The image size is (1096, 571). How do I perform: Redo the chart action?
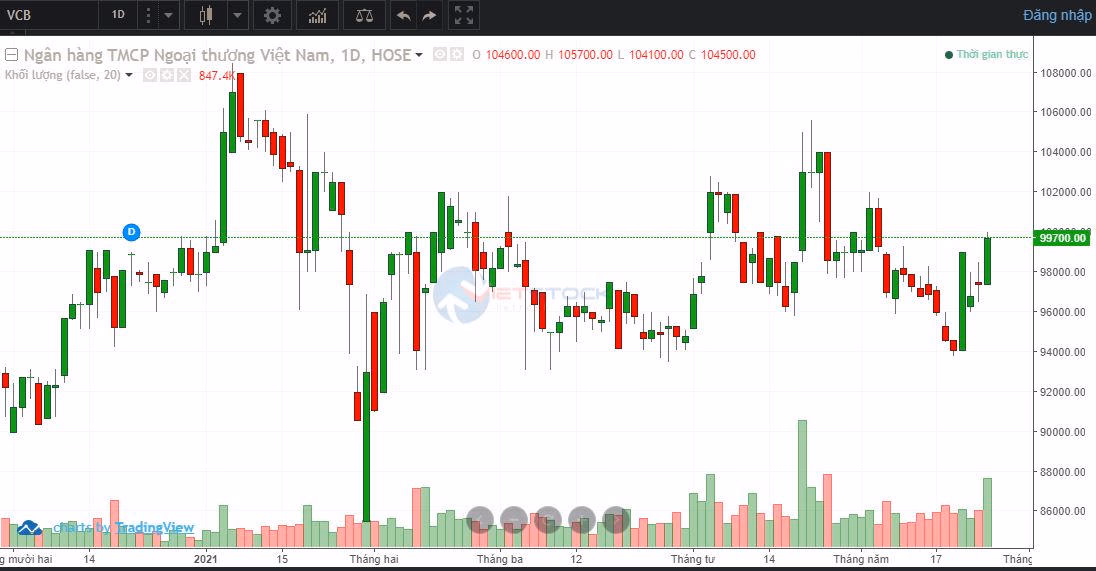(430, 15)
